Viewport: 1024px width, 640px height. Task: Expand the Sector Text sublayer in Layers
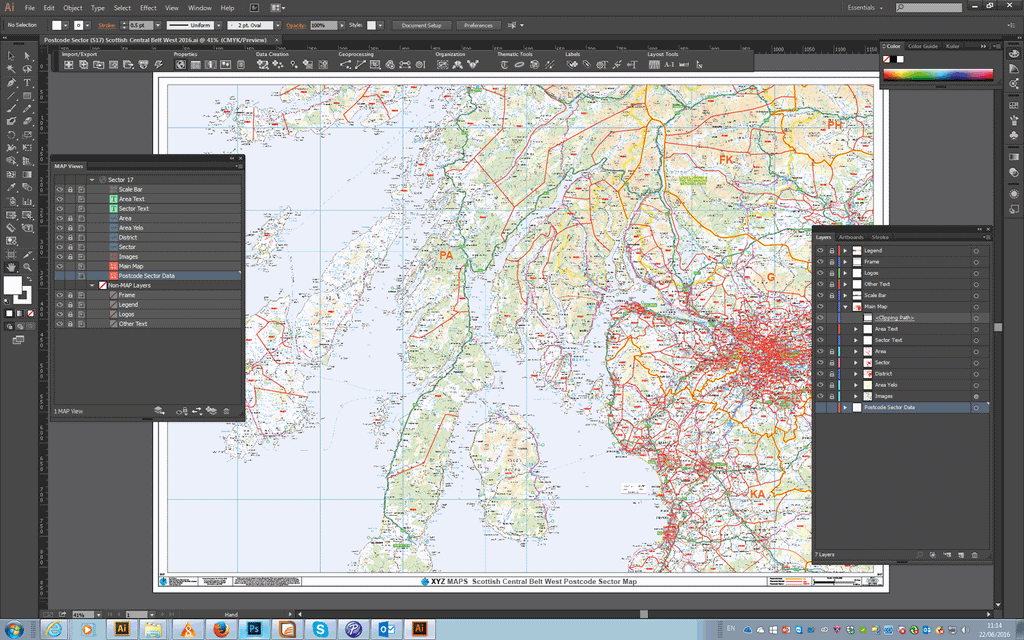[x=856, y=340]
